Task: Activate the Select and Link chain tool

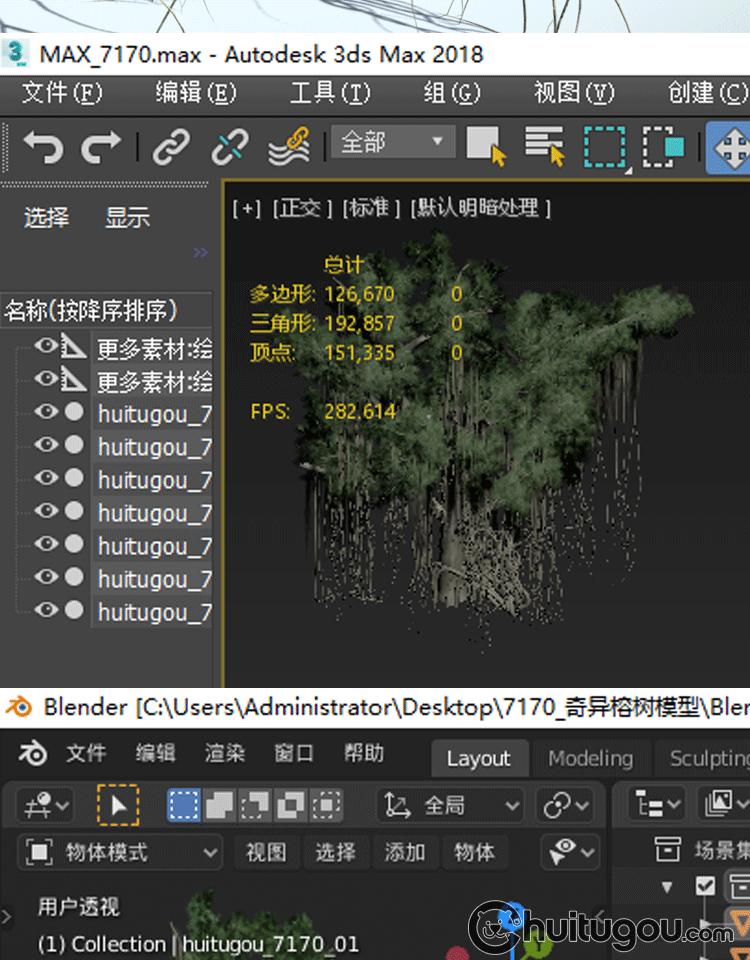Action: [x=171, y=147]
